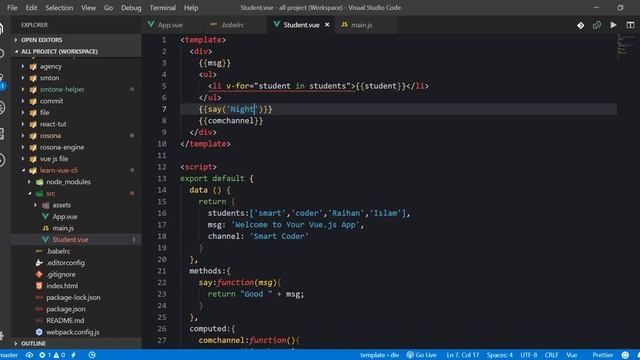Open the Git source control view icon

tap(2, 82)
